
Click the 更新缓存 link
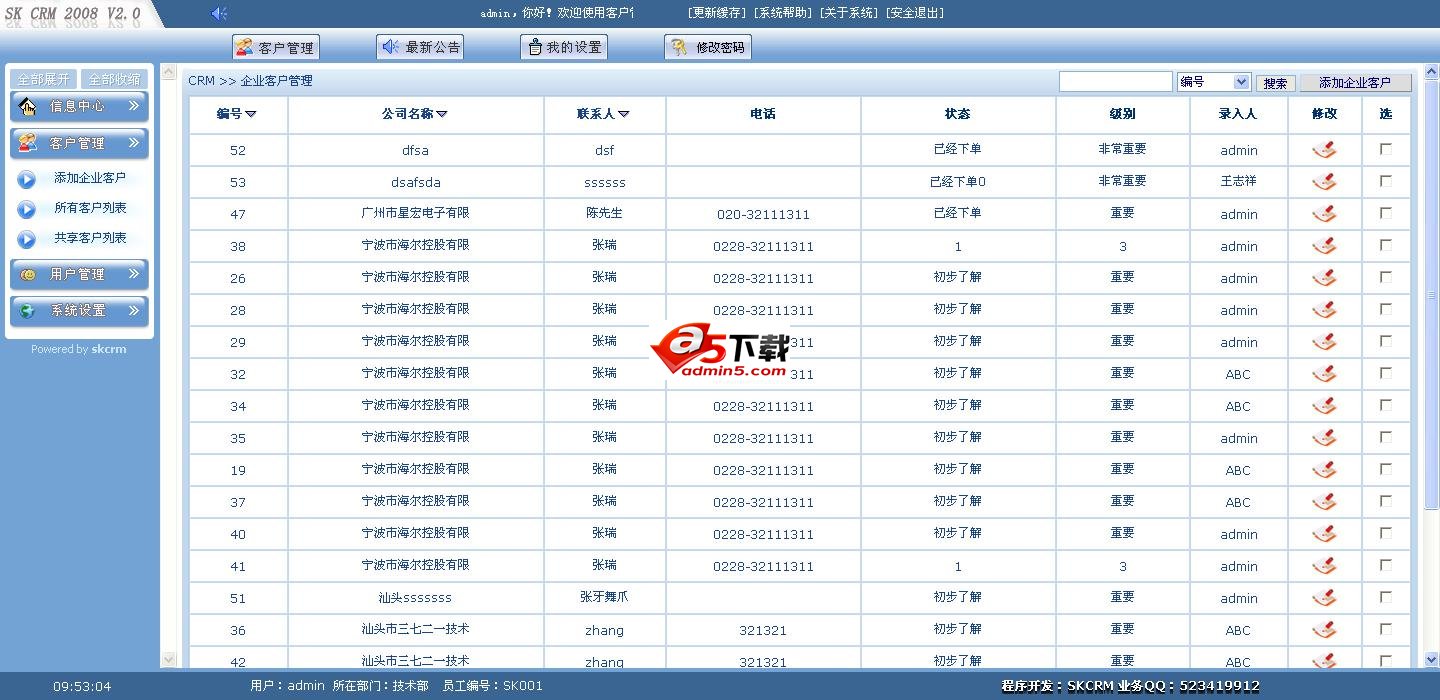coord(717,13)
